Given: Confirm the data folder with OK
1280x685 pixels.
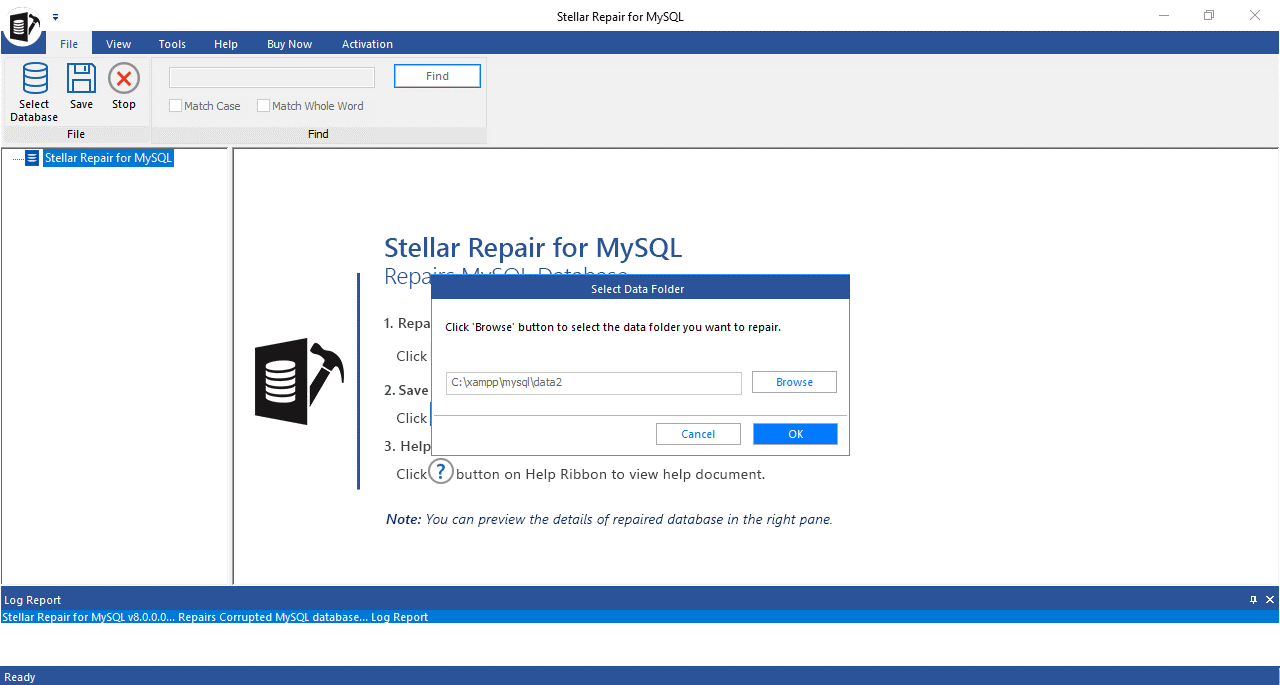Looking at the screenshot, I should (795, 433).
